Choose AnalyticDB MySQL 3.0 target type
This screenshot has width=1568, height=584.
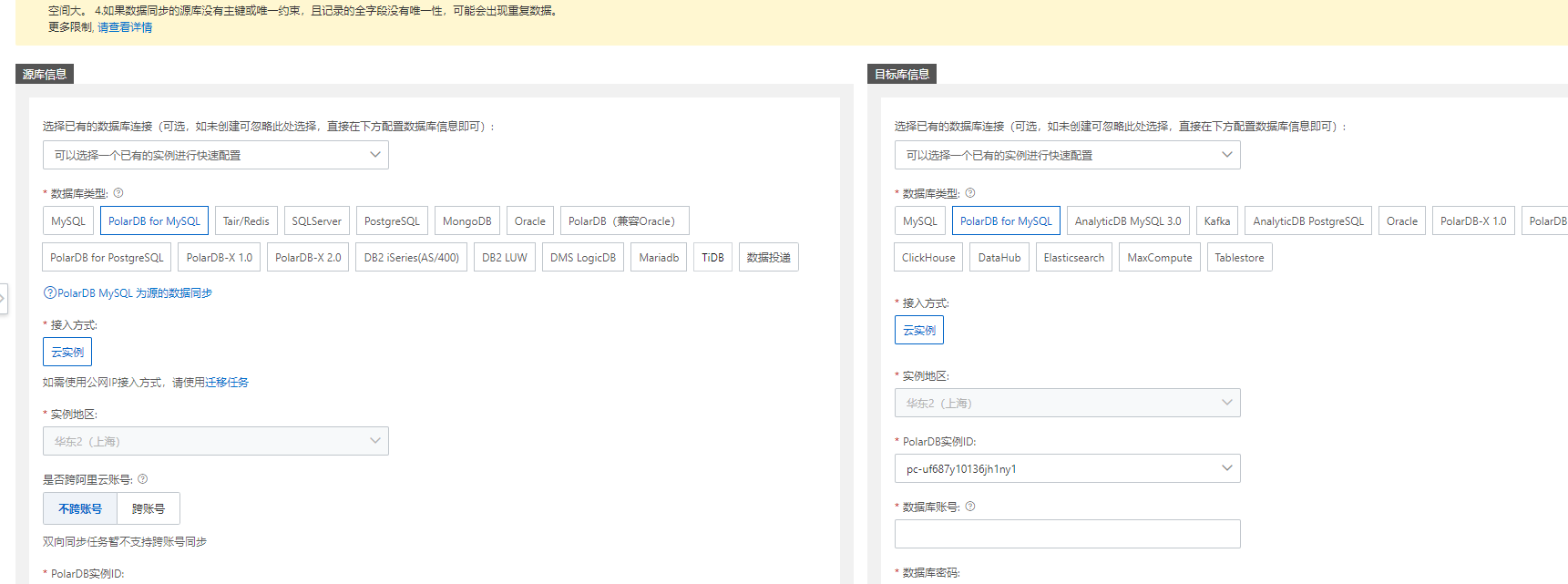click(x=1128, y=221)
